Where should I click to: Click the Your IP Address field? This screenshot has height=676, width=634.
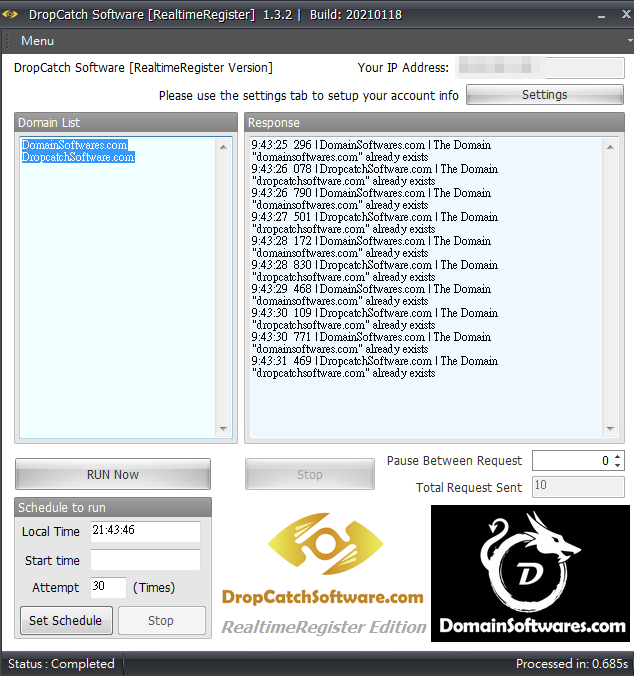tap(540, 68)
